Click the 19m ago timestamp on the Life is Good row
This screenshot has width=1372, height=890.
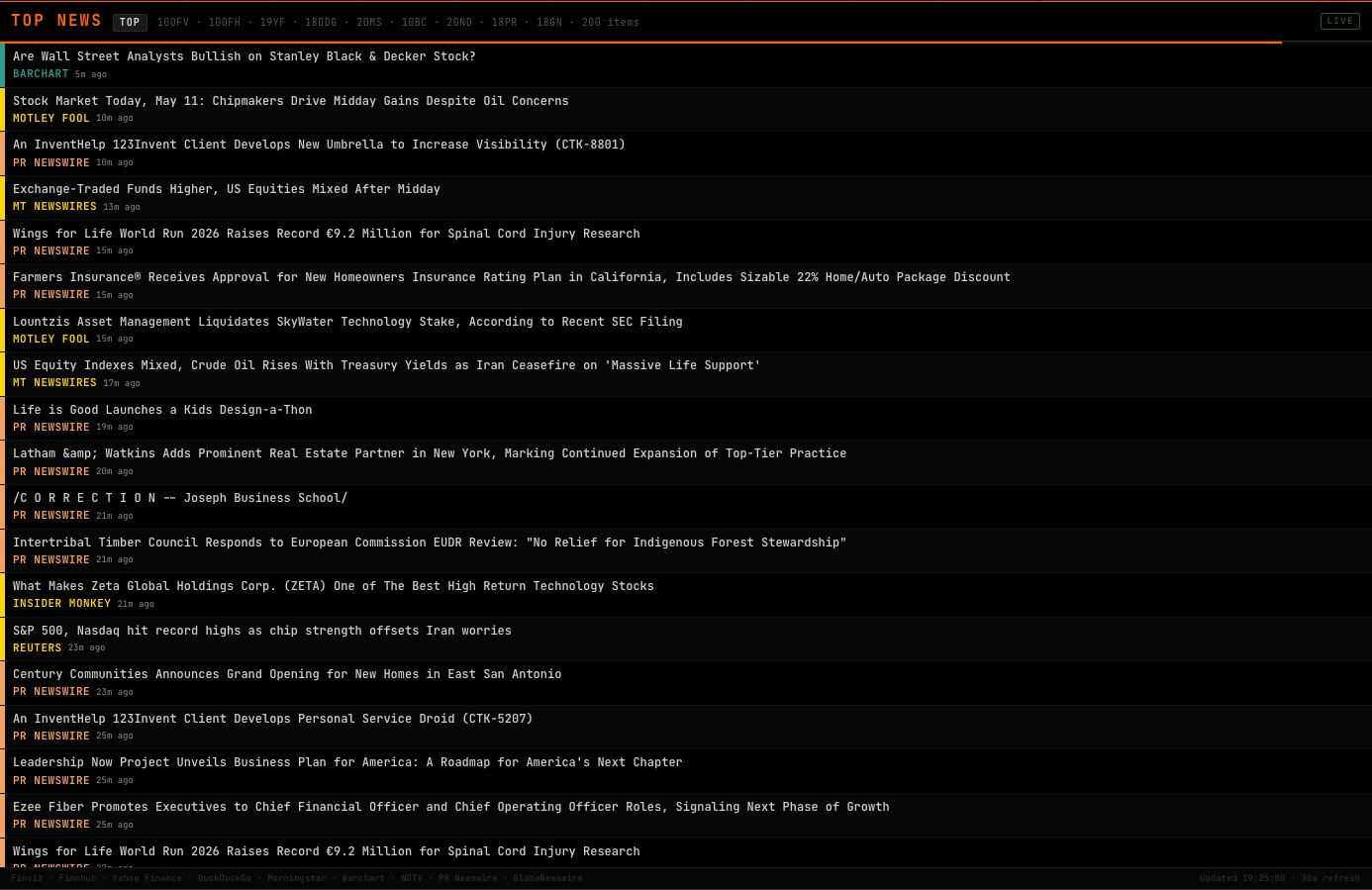pos(115,428)
